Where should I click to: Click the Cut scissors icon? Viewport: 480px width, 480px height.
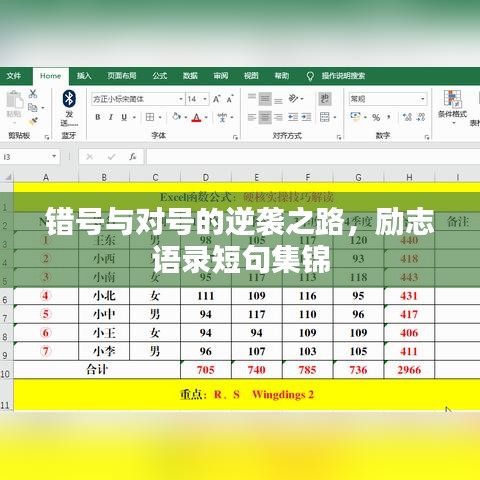click(33, 94)
